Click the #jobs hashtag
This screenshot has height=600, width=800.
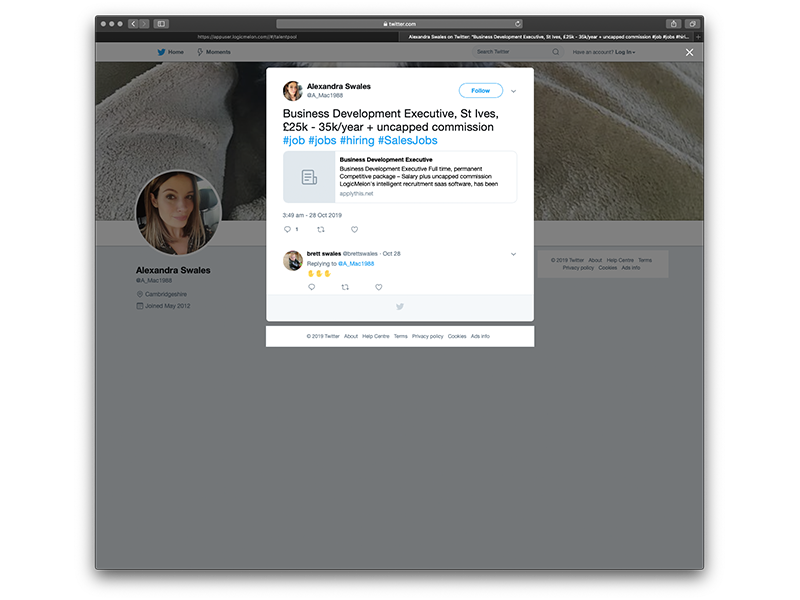(322, 140)
